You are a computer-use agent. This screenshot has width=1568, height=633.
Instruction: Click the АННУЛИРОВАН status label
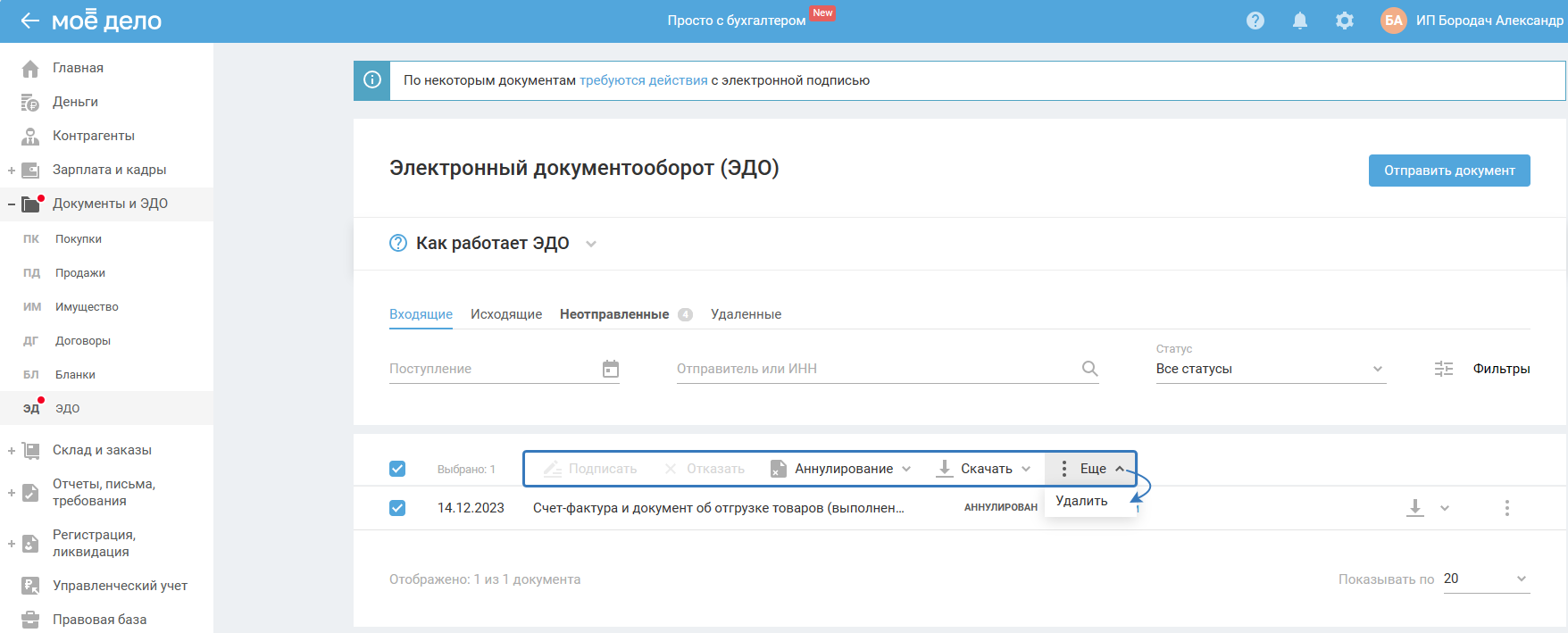(x=1001, y=507)
